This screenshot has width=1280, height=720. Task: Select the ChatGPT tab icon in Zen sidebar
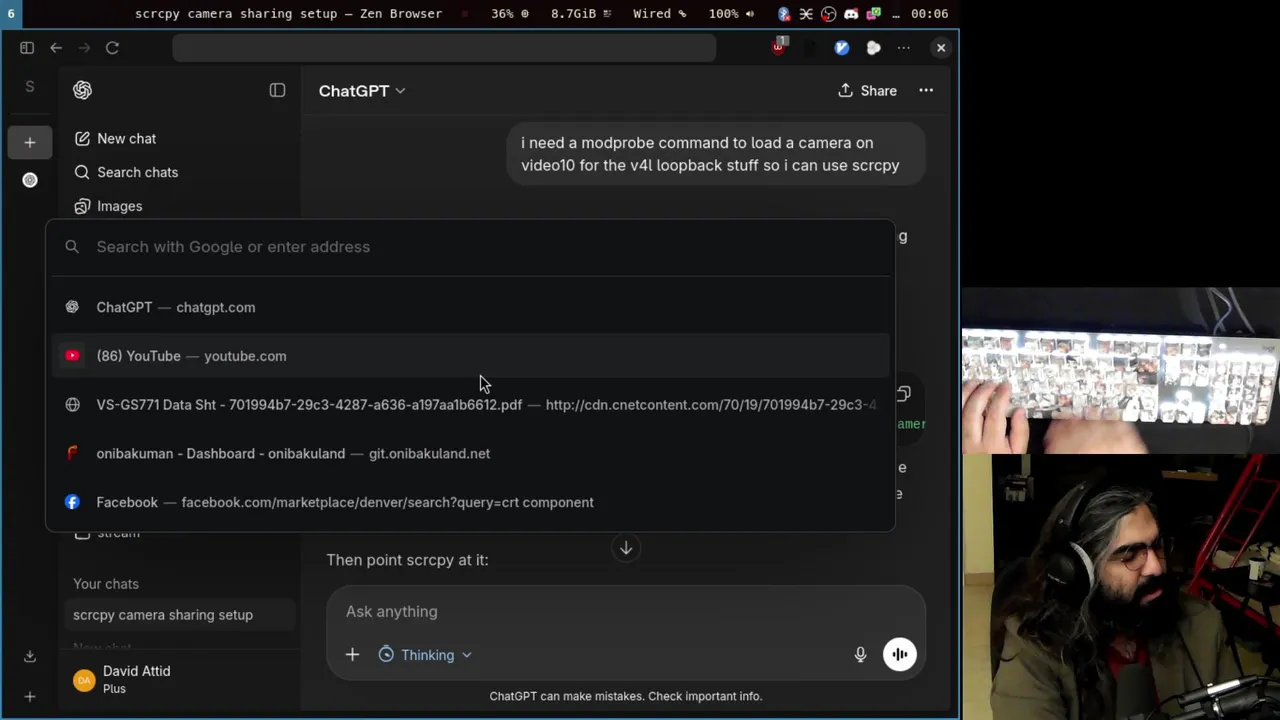(30, 180)
